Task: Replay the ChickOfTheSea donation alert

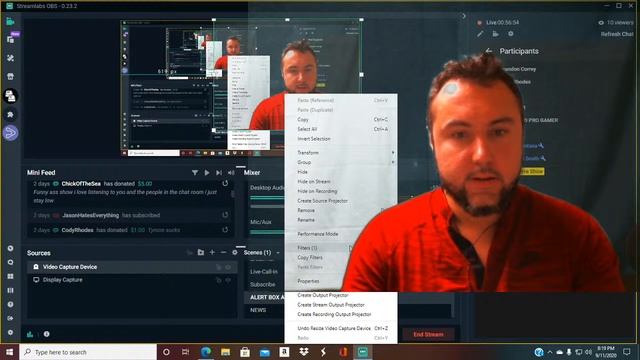Action: point(225,184)
